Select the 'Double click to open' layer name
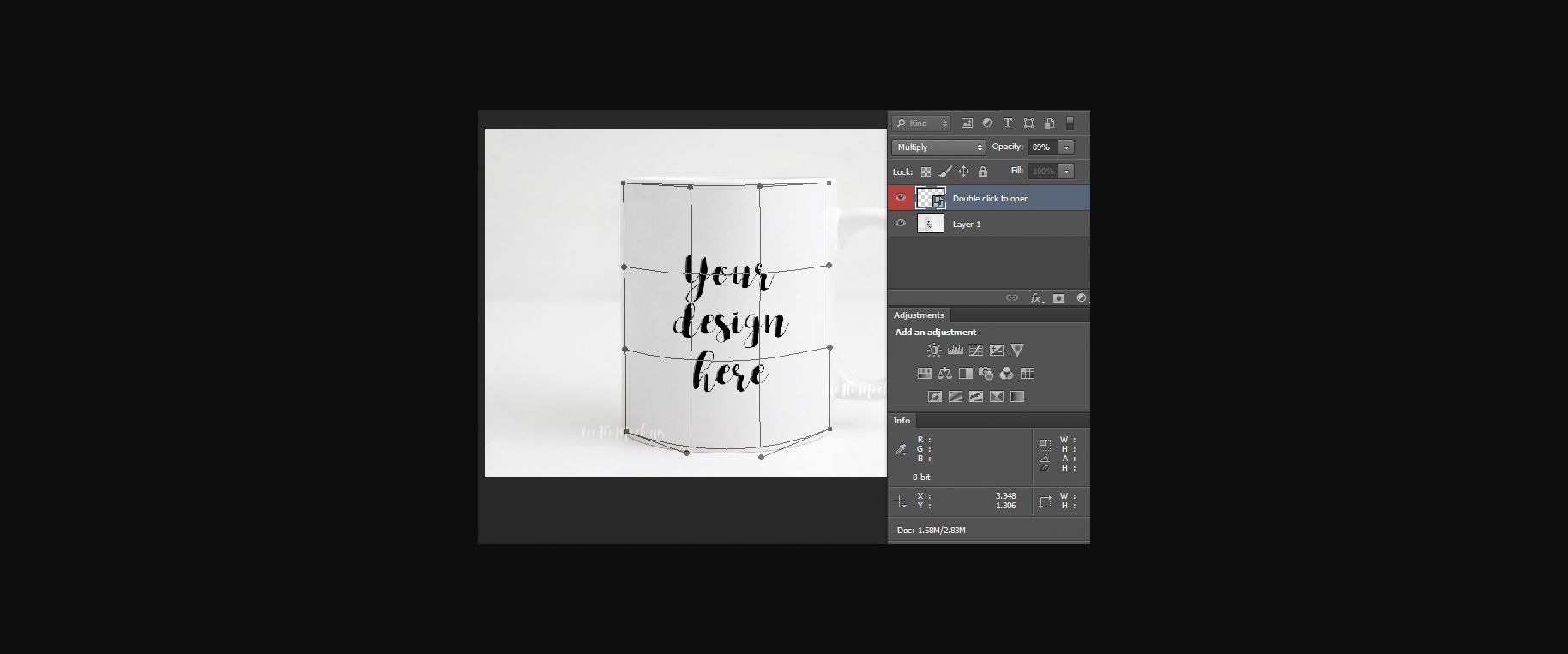 click(x=991, y=199)
